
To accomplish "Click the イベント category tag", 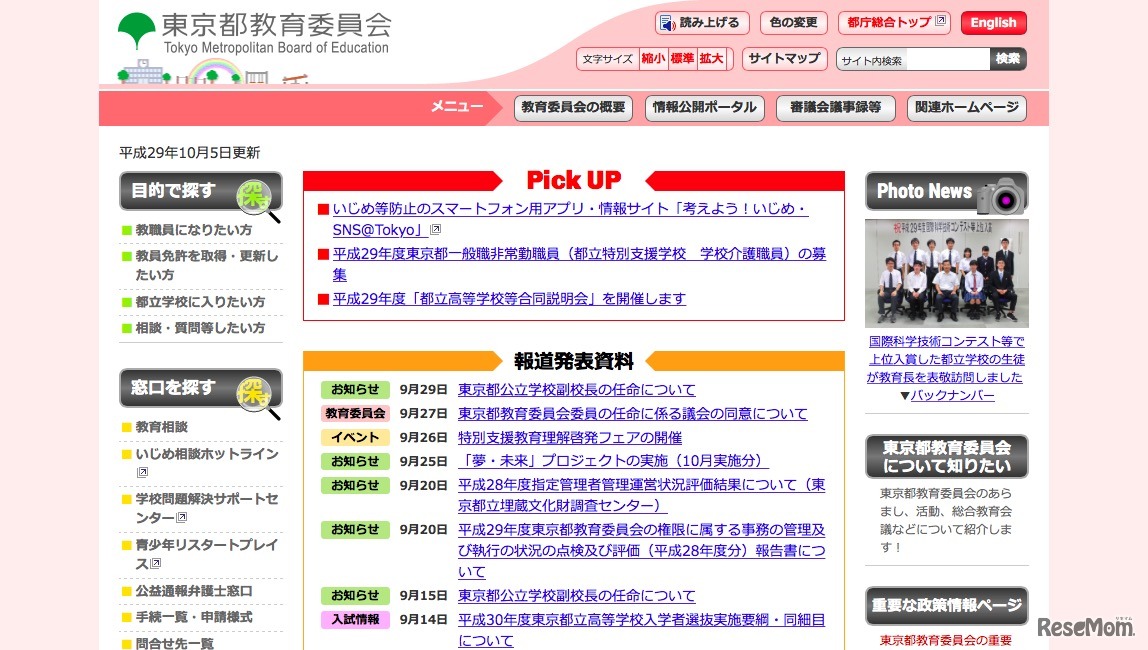I will pyautogui.click(x=355, y=438).
